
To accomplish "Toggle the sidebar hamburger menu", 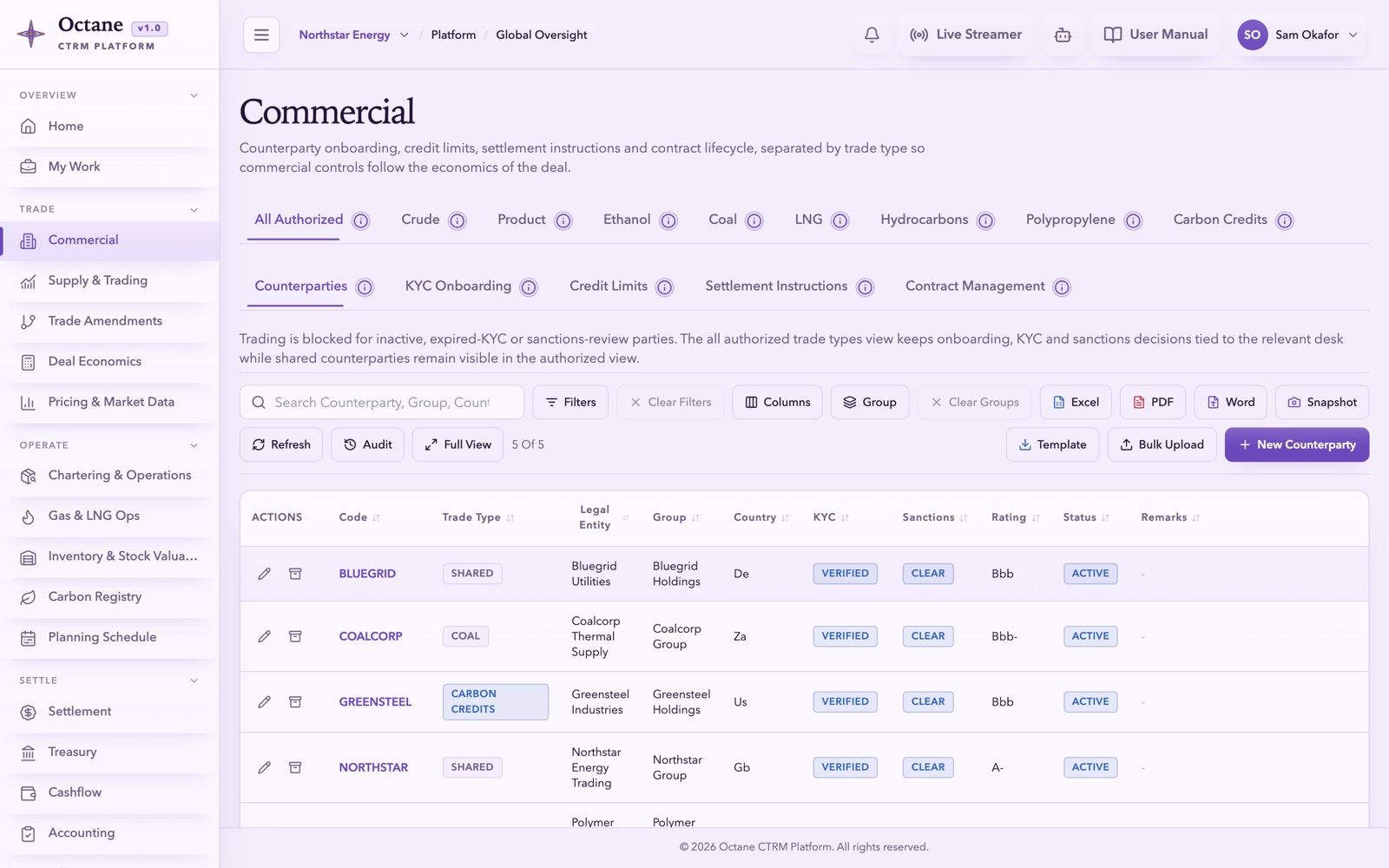I will click(261, 35).
